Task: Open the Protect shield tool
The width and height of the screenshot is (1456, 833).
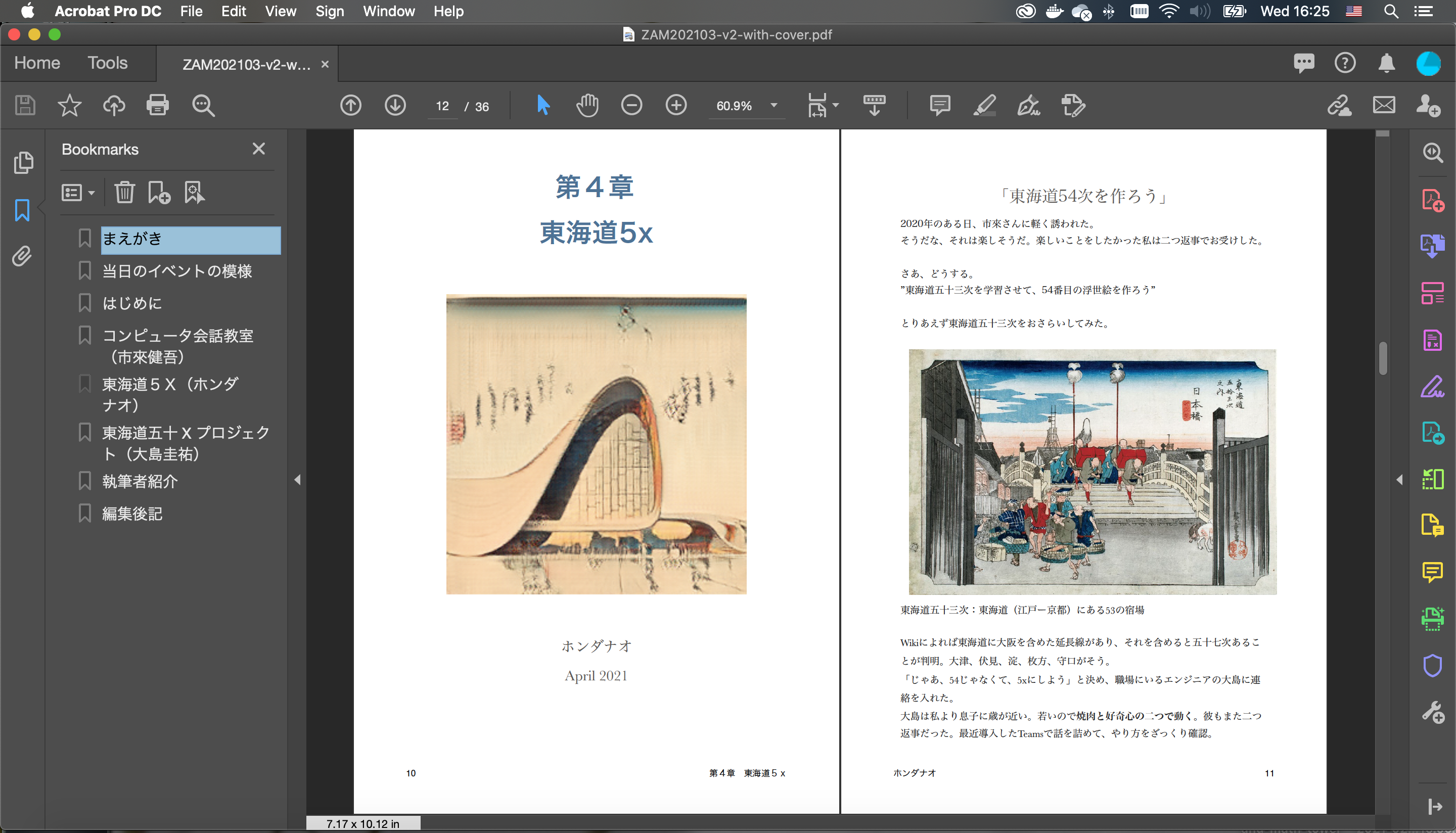Action: pos(1432,665)
